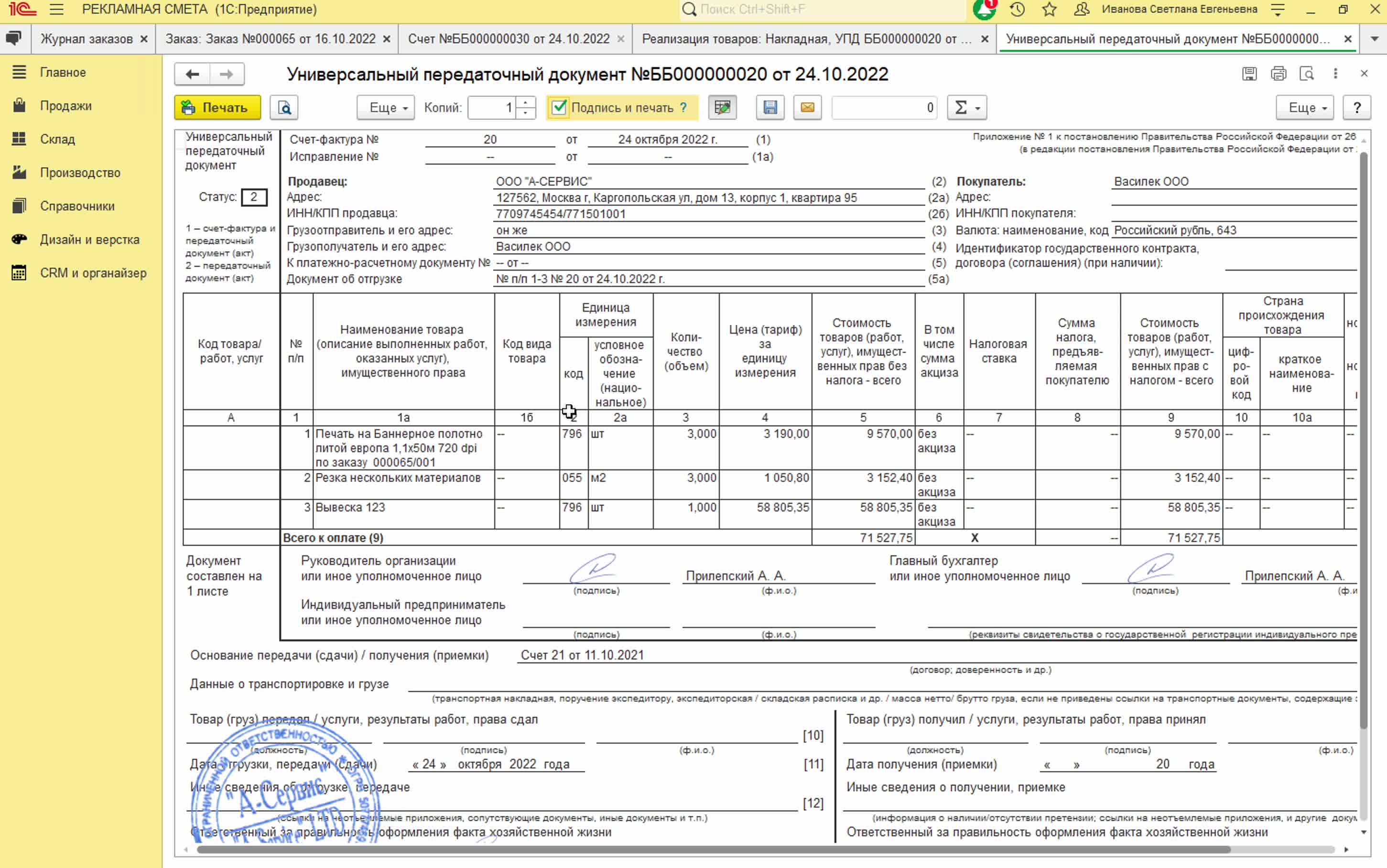
Task: Open favorites star icon
Action: (x=1050, y=9)
